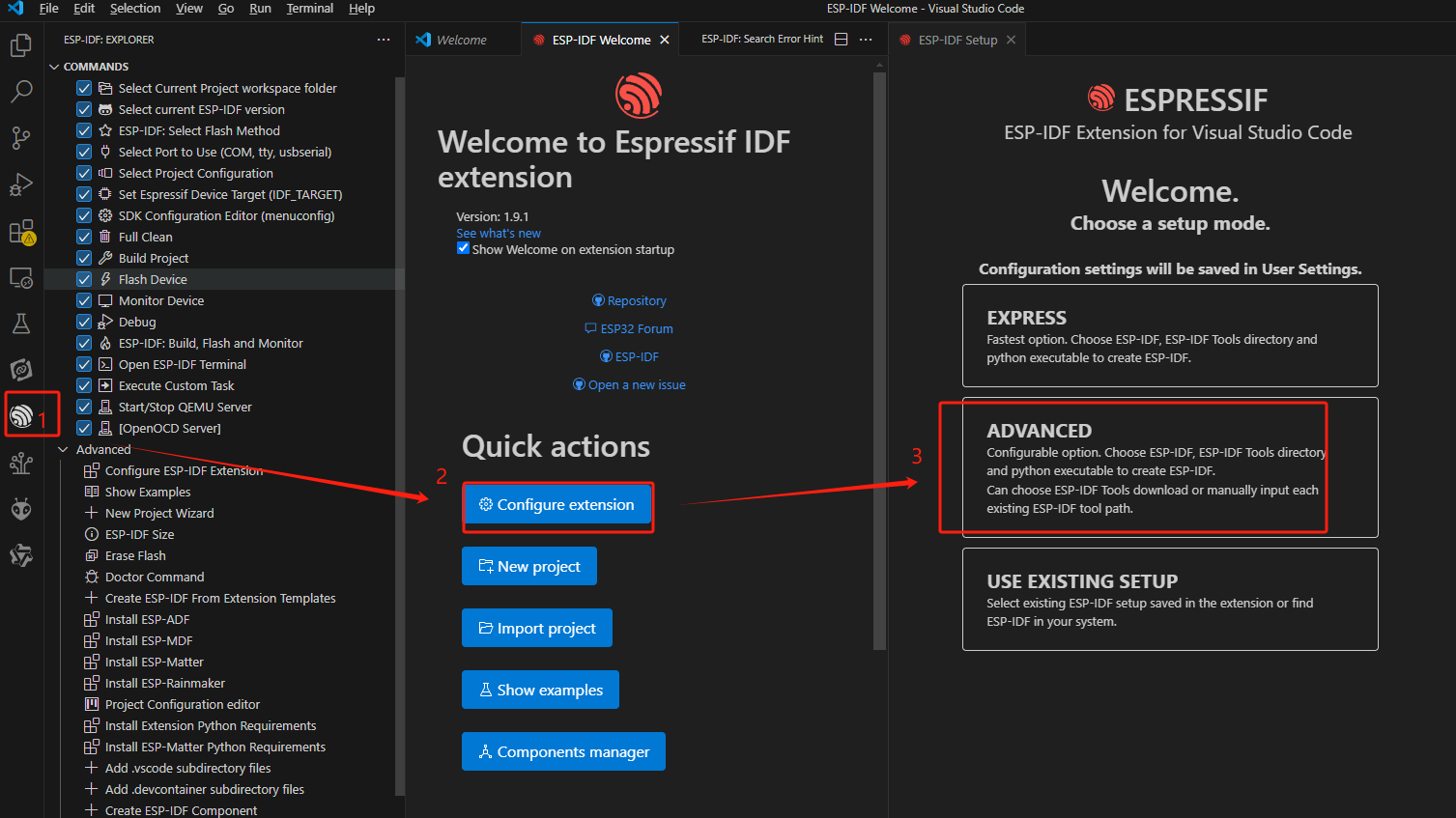The width and height of the screenshot is (1456, 818).
Task: Click the Show examples button
Action: [x=540, y=690]
